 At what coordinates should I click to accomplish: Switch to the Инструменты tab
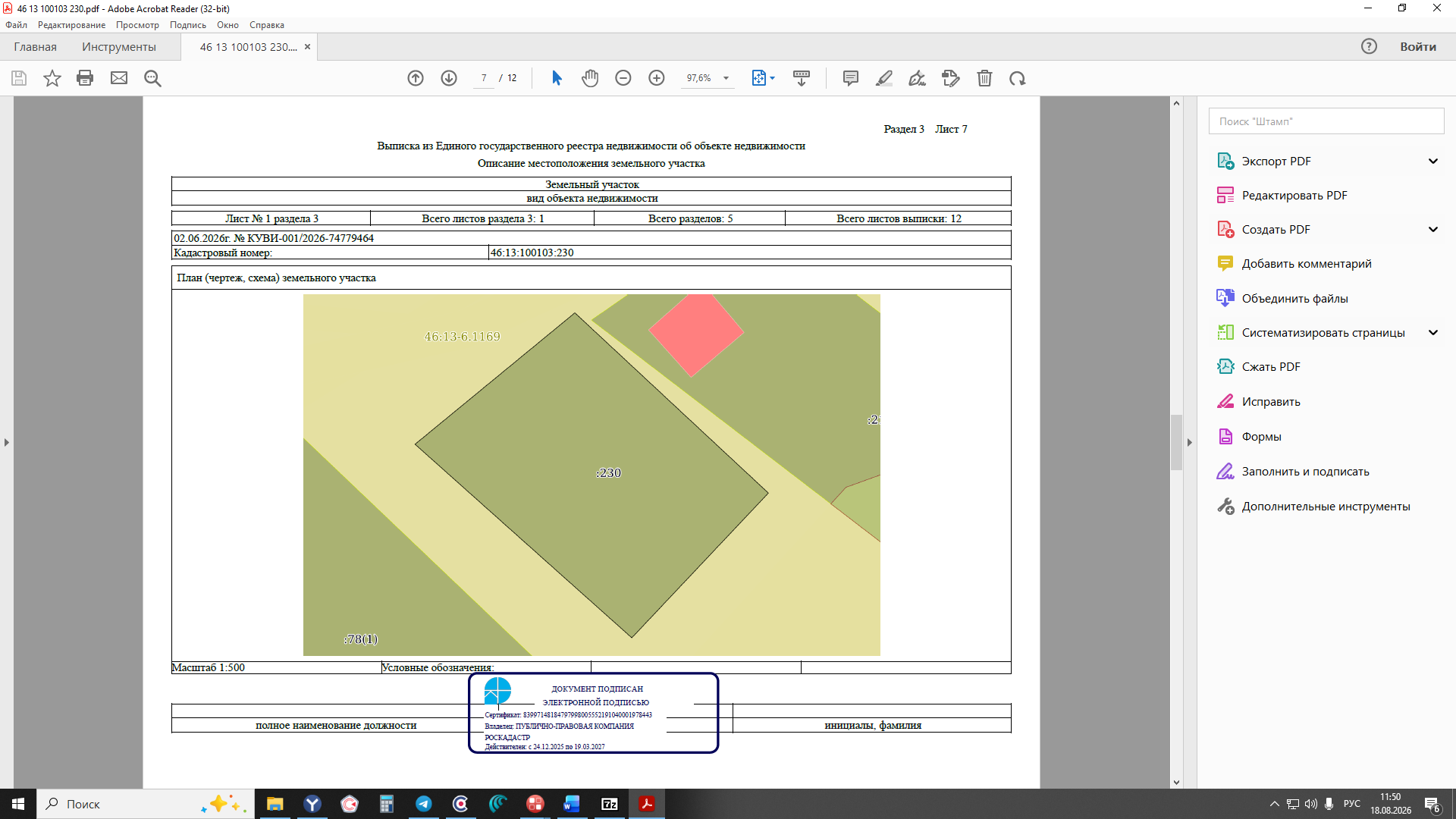coord(119,47)
